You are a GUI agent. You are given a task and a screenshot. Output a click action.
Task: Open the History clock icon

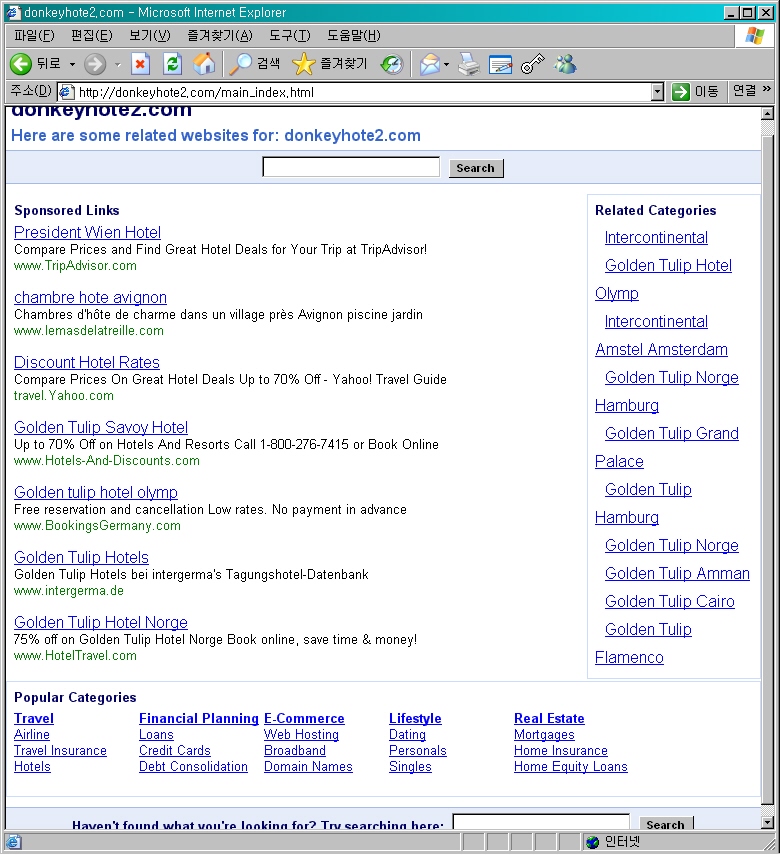click(x=392, y=65)
